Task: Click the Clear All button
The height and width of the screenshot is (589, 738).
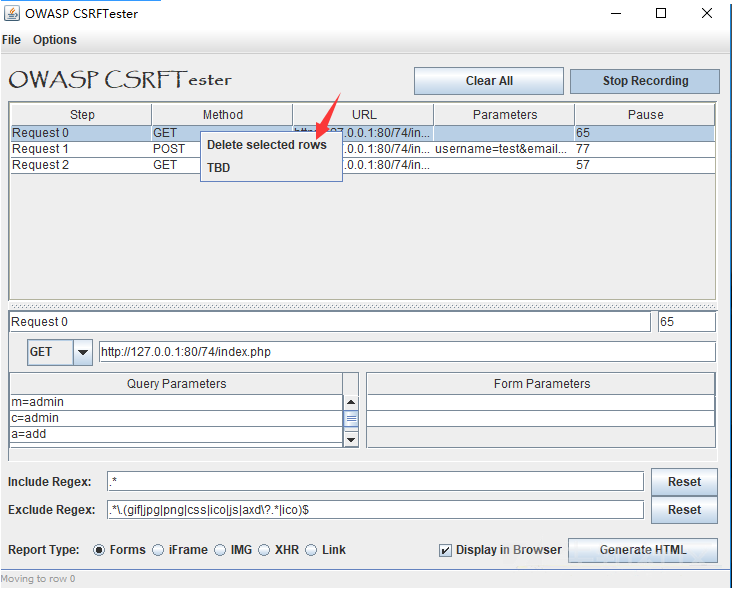Action: [489, 81]
